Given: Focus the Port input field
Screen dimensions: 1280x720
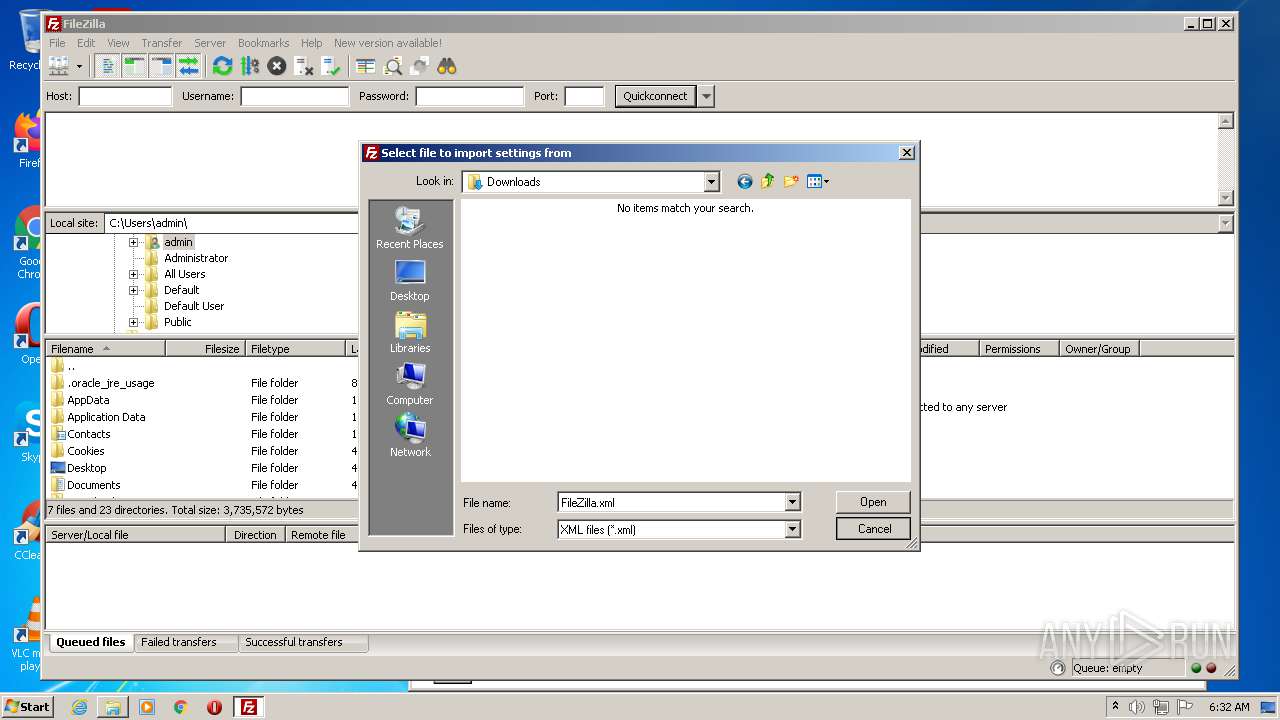Looking at the screenshot, I should (x=584, y=96).
